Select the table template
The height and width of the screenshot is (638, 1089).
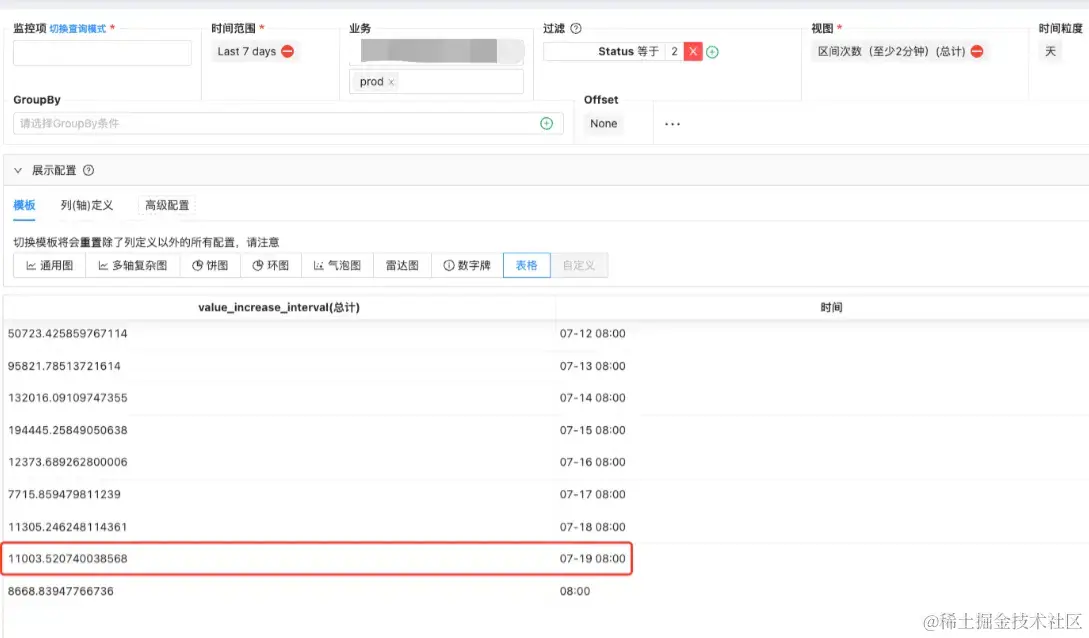point(526,265)
